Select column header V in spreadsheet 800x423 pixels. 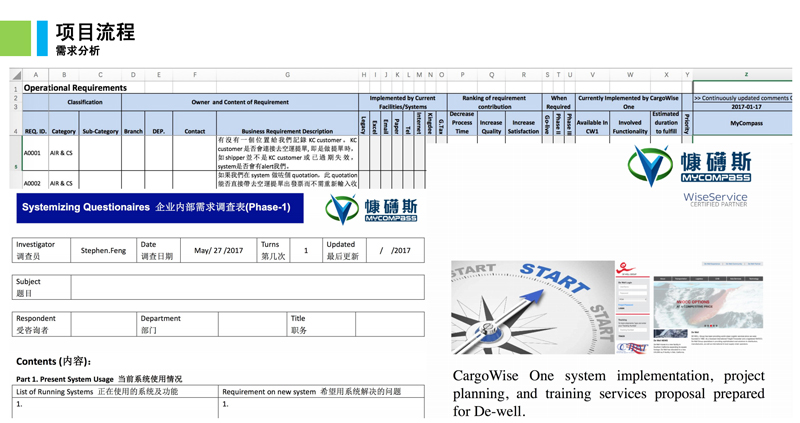[x=592, y=74]
